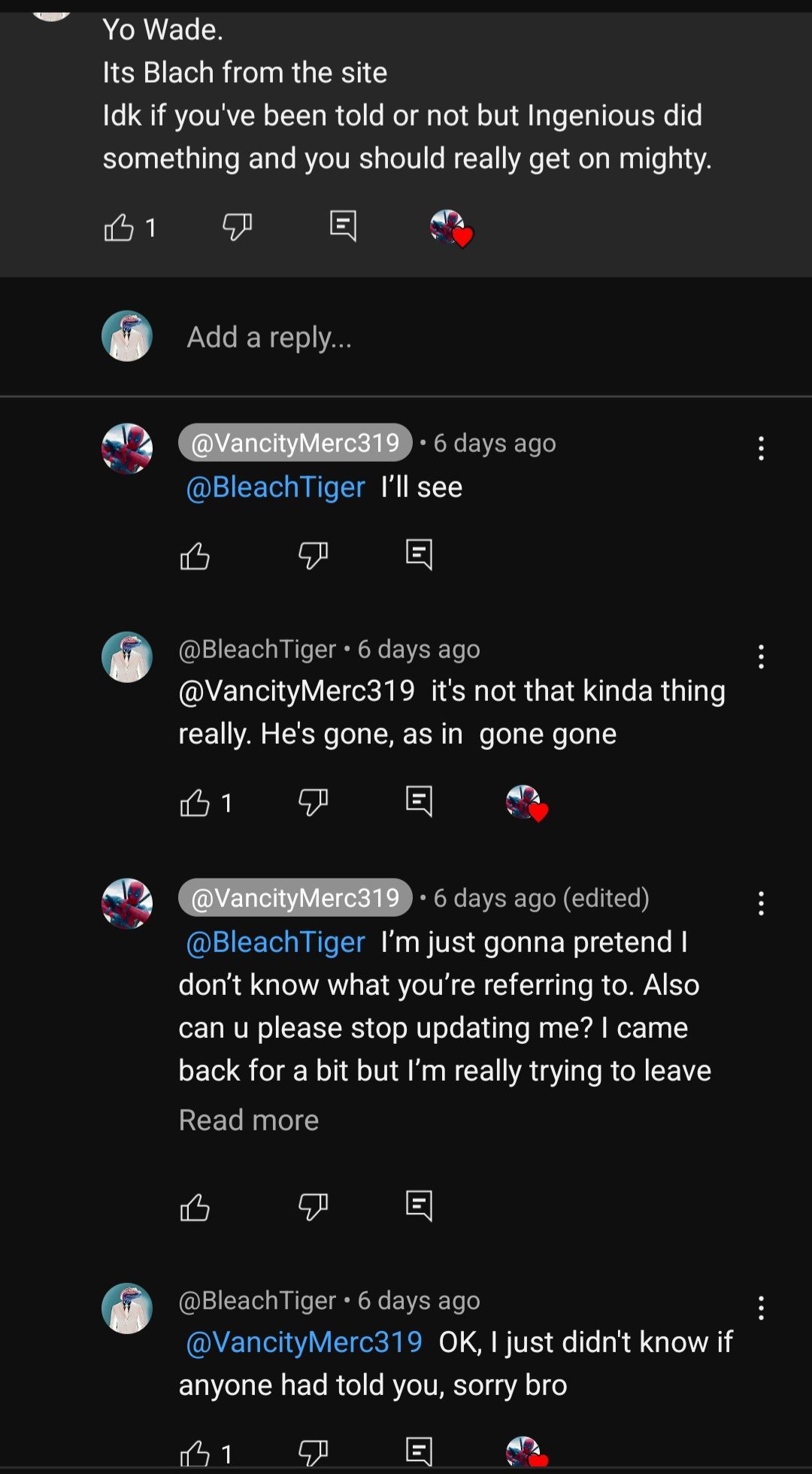
Task: Reply to the "I'm just gonna pretend" comment
Action: [x=419, y=1206]
